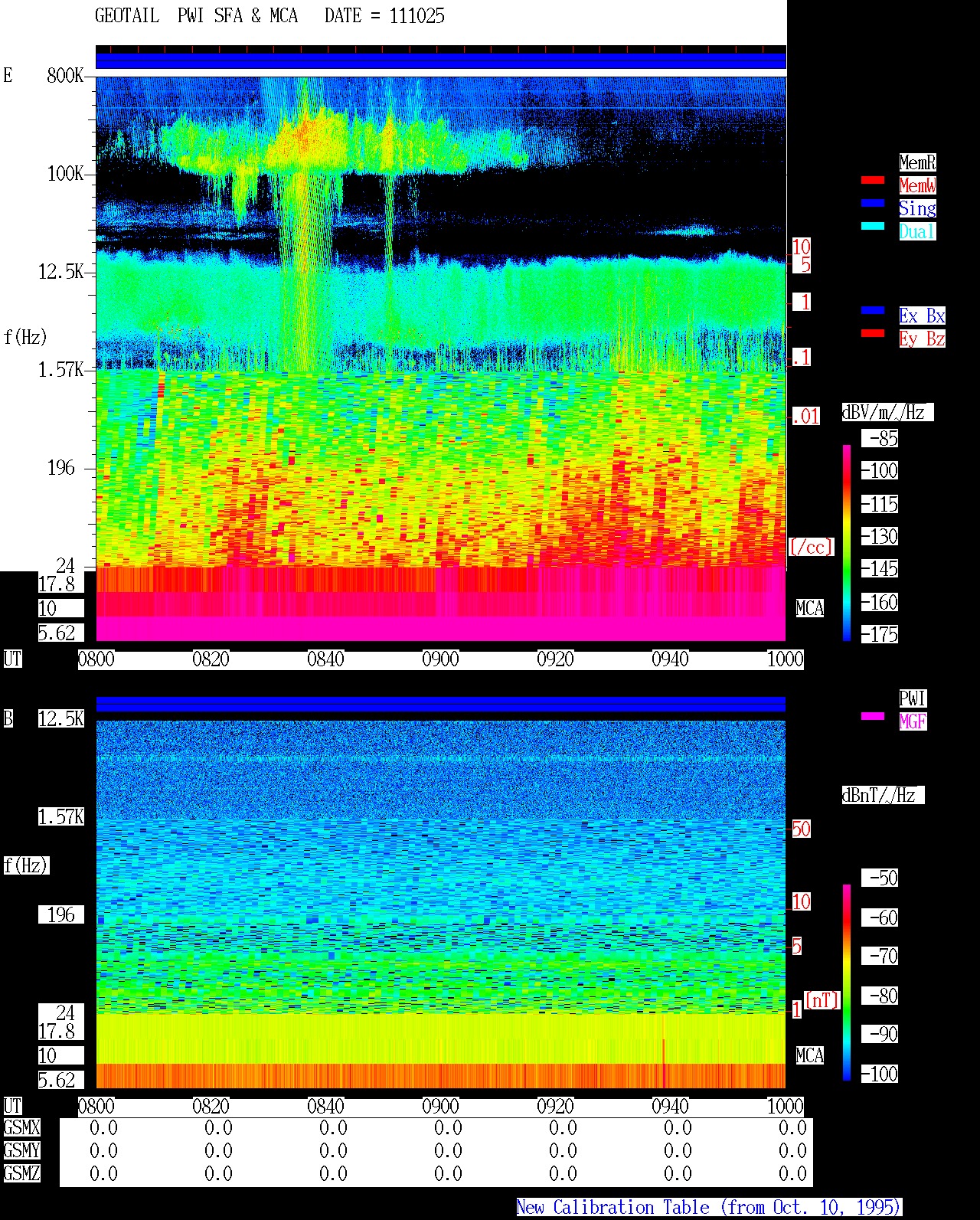This screenshot has width=980, height=1220.
Task: Click the E panel label beside 800K
Action: coord(8,76)
